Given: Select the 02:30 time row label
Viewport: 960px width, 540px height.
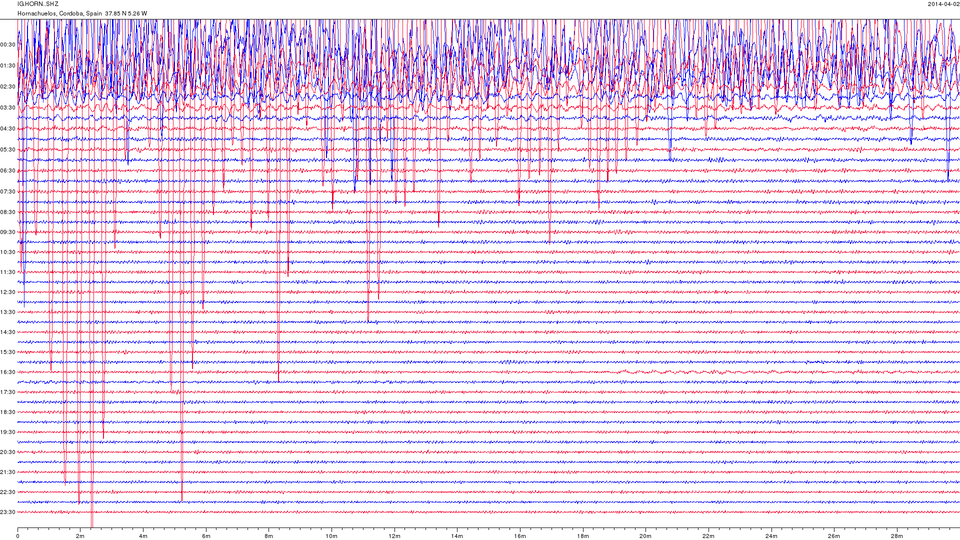Looking at the screenshot, I should tap(8, 87).
